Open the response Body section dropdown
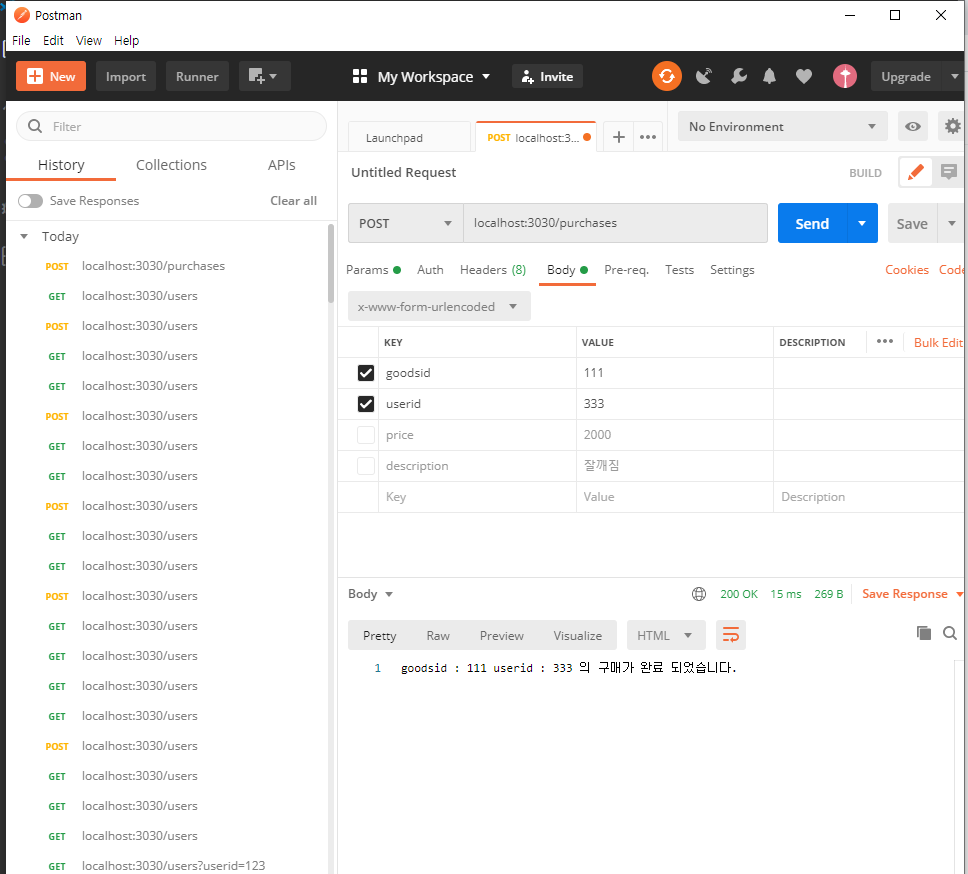This screenshot has width=968, height=874. coord(370,594)
